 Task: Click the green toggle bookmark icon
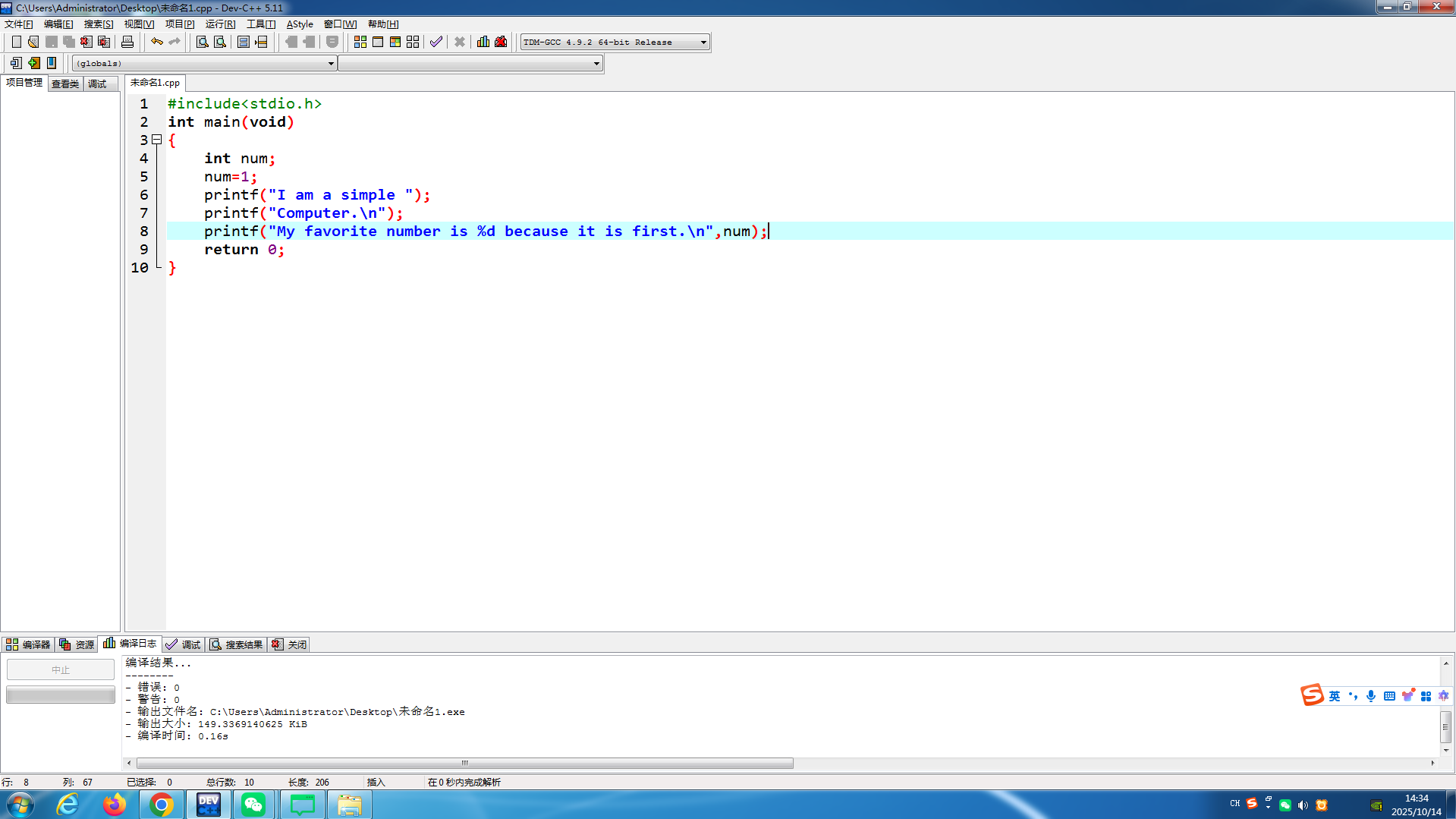coord(34,63)
